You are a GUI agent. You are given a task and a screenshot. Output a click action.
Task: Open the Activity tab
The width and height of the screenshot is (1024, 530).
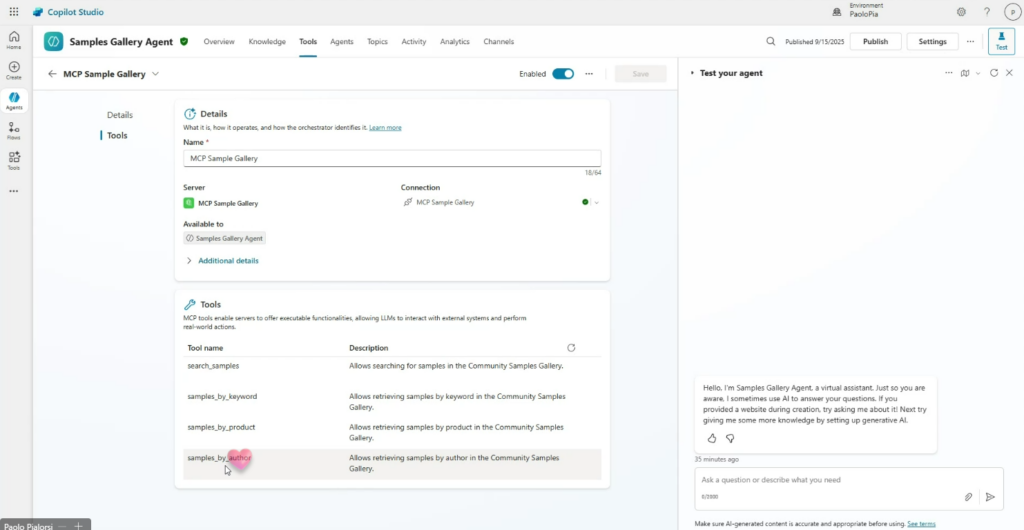click(414, 41)
